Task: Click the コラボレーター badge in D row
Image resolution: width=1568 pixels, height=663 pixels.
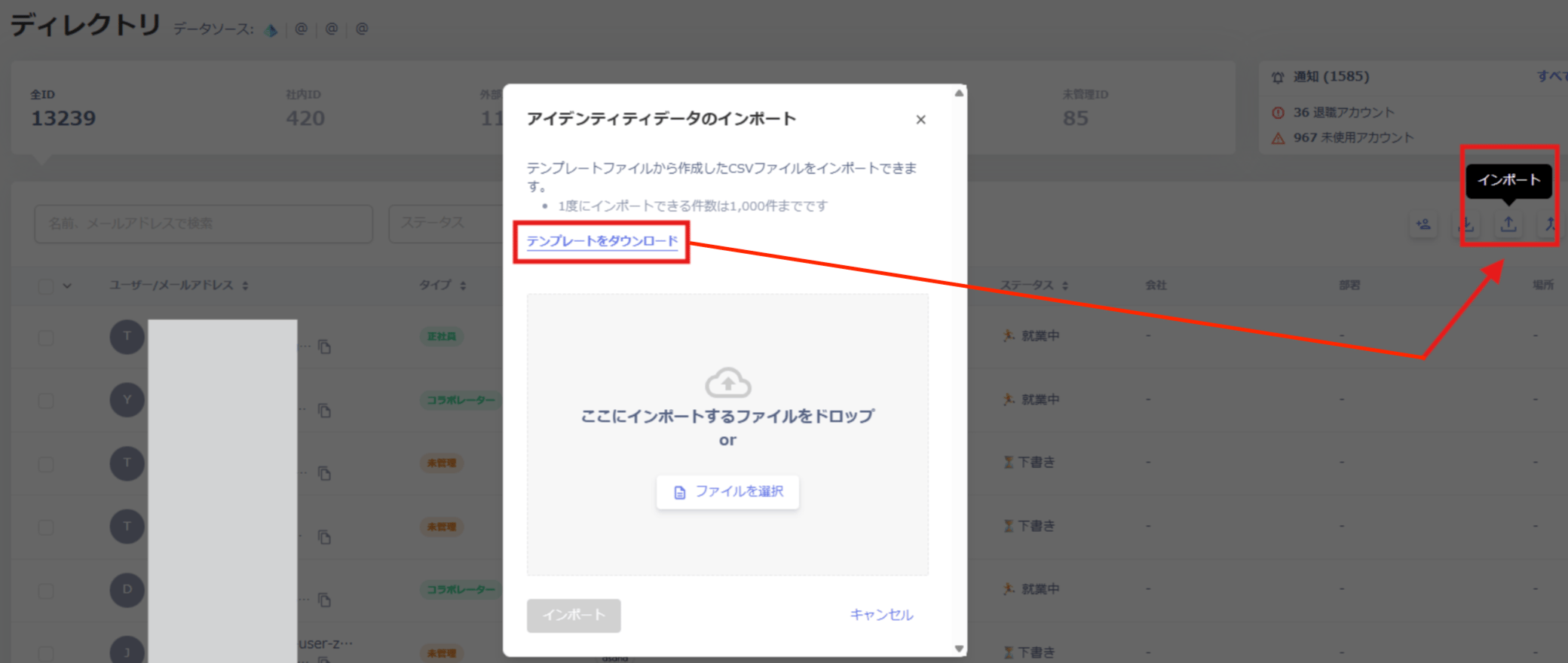Action: click(461, 589)
